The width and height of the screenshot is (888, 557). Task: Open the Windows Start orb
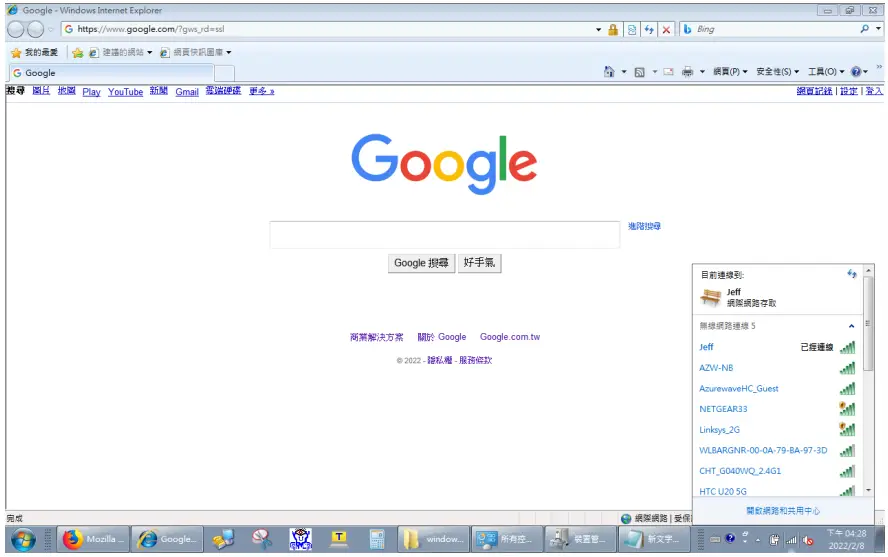coord(23,539)
